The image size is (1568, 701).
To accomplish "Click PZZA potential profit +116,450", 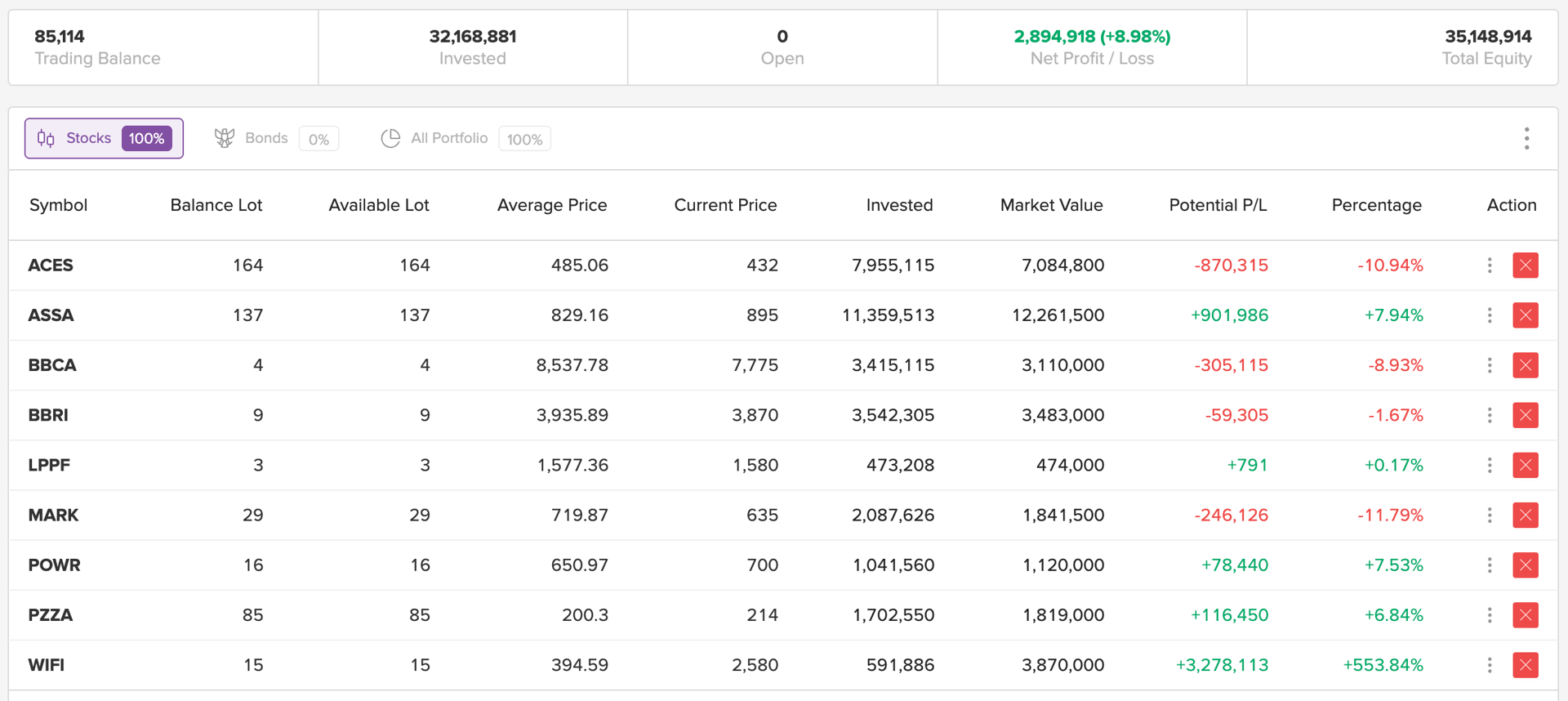I will coord(1230,615).
